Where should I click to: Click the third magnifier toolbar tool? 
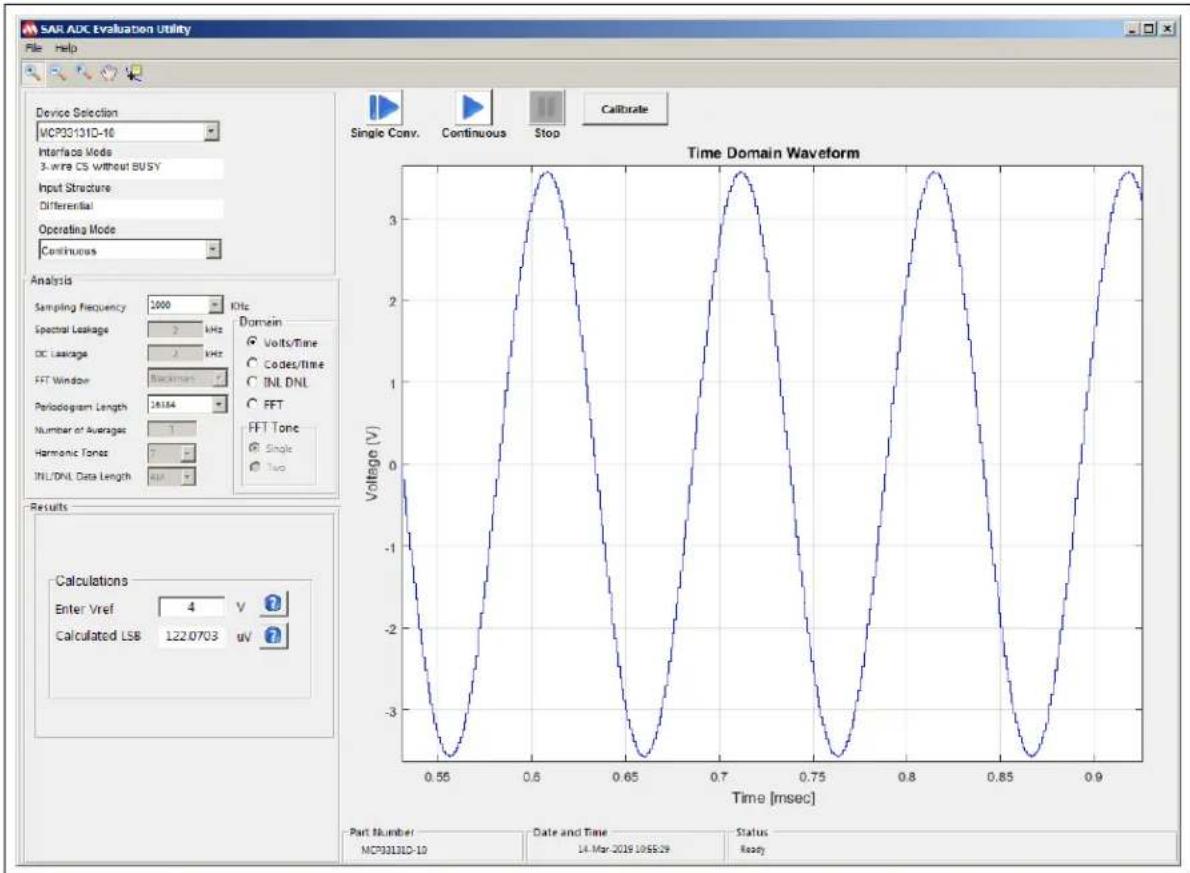[x=83, y=73]
